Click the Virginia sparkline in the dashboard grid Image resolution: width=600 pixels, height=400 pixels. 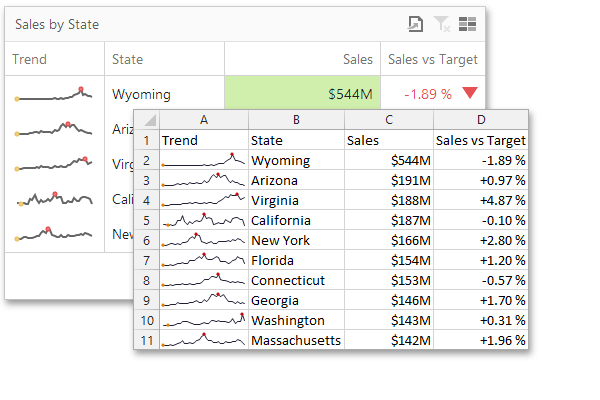54,163
